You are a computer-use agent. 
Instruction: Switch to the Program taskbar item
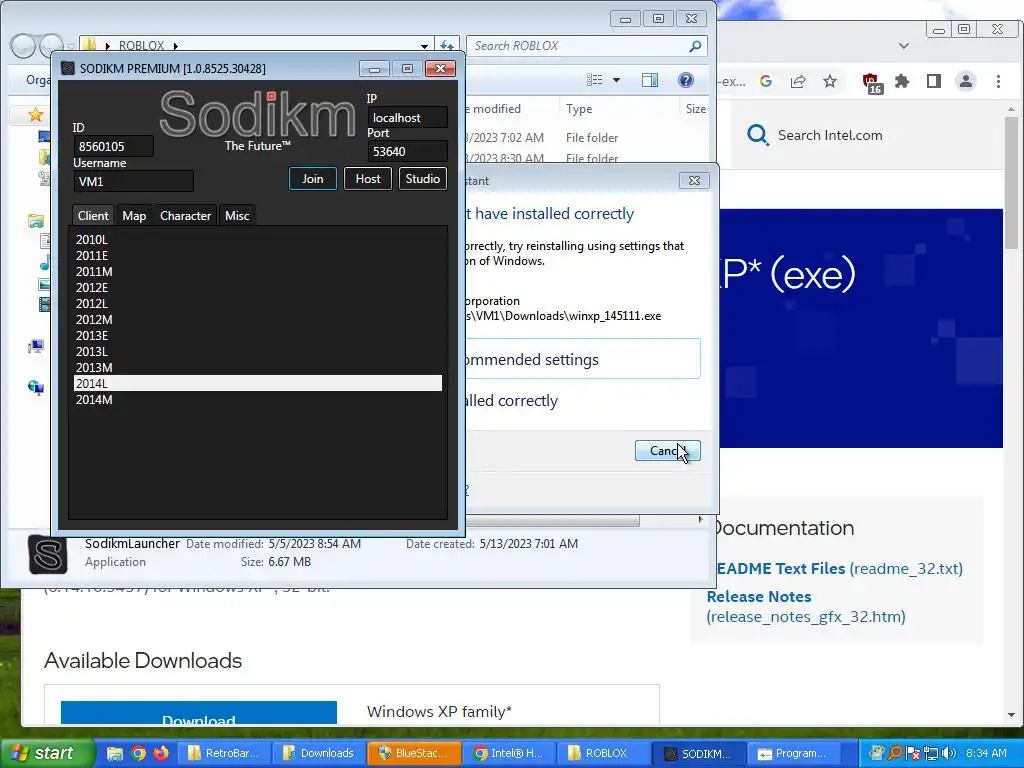click(793, 753)
